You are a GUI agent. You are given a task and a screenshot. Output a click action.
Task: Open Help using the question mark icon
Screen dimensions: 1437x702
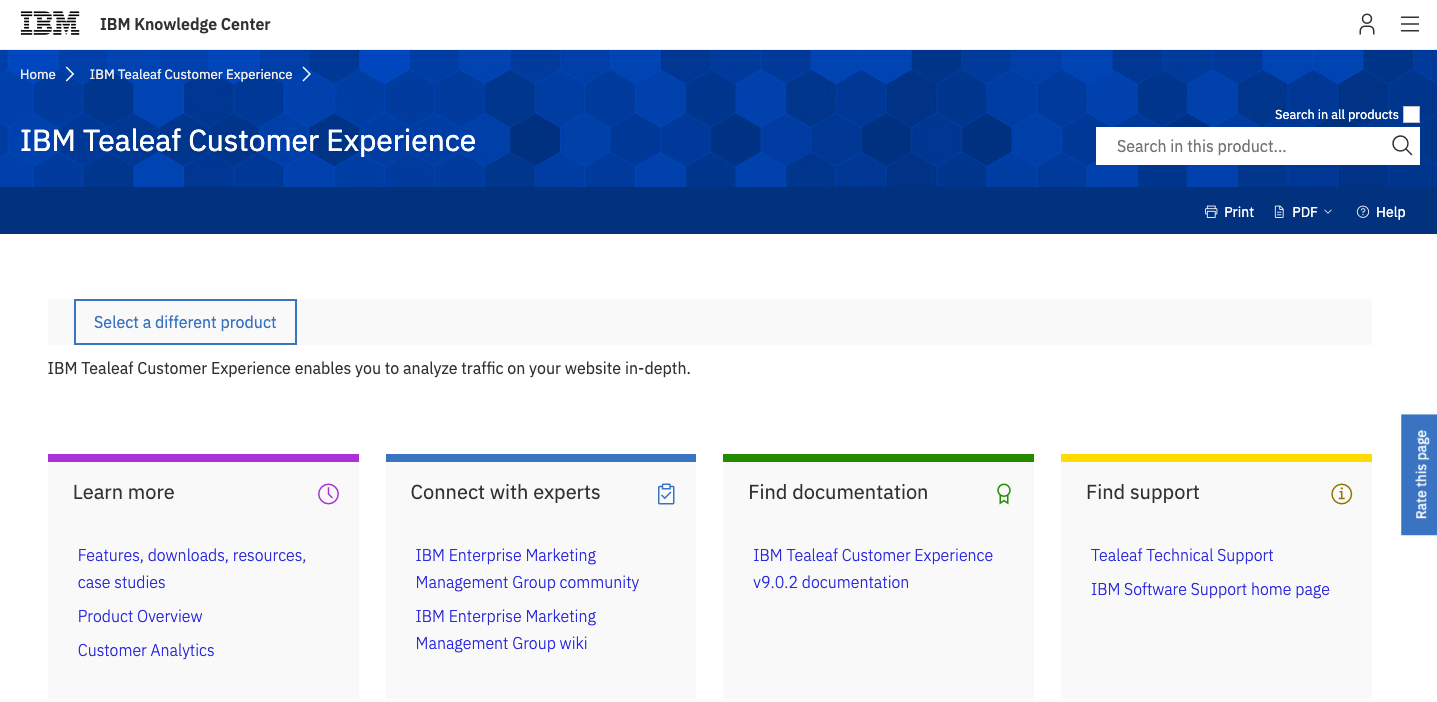tap(1362, 211)
